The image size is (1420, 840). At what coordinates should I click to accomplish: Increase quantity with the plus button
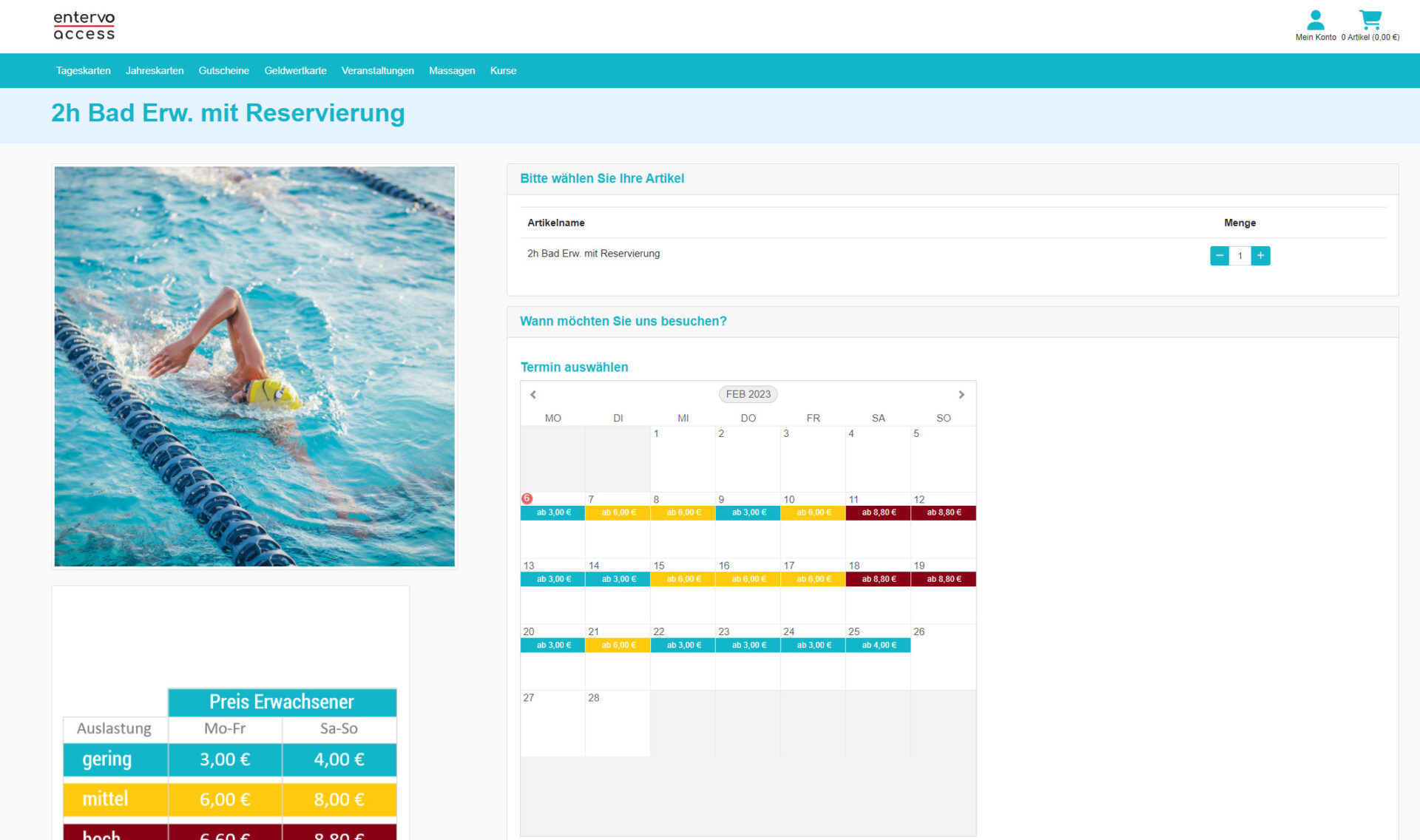pyautogui.click(x=1260, y=256)
